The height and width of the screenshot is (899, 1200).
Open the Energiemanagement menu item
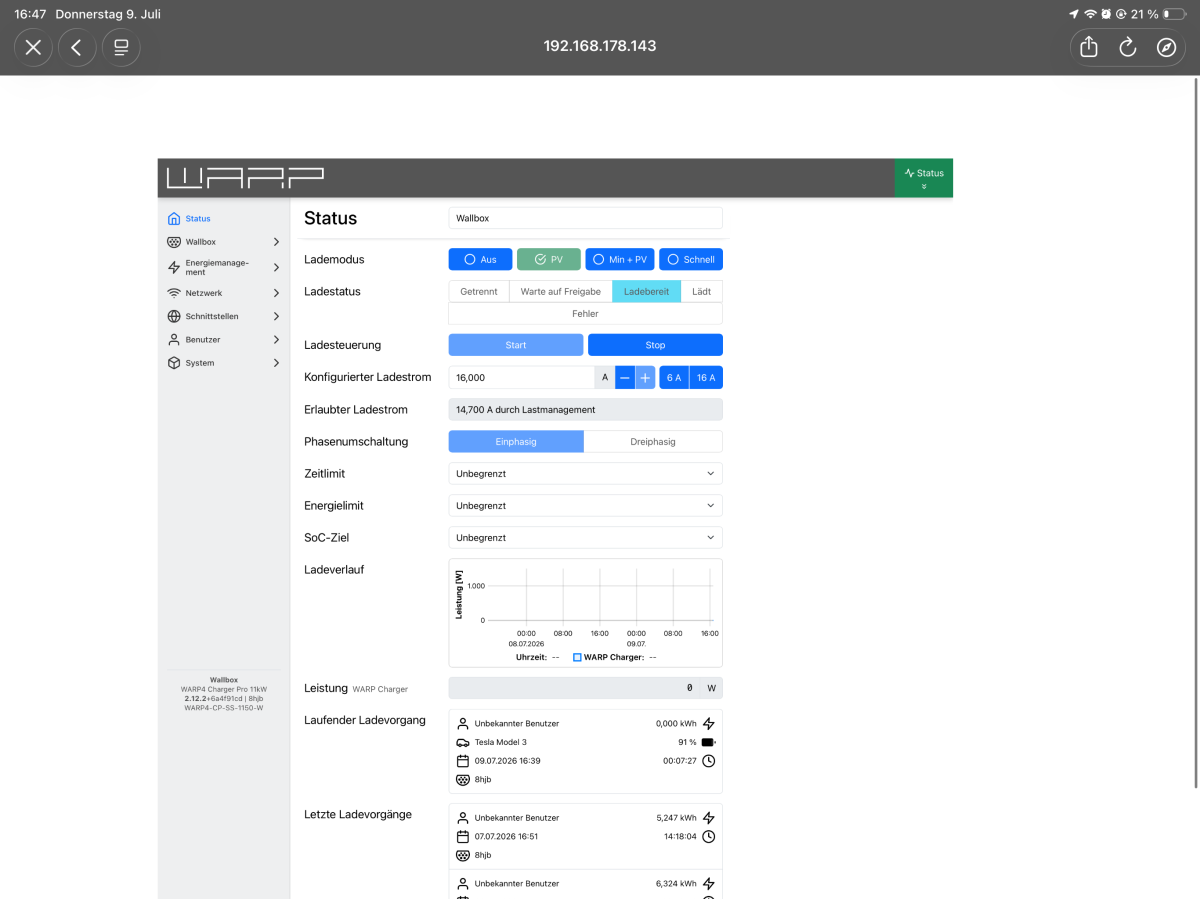point(224,268)
